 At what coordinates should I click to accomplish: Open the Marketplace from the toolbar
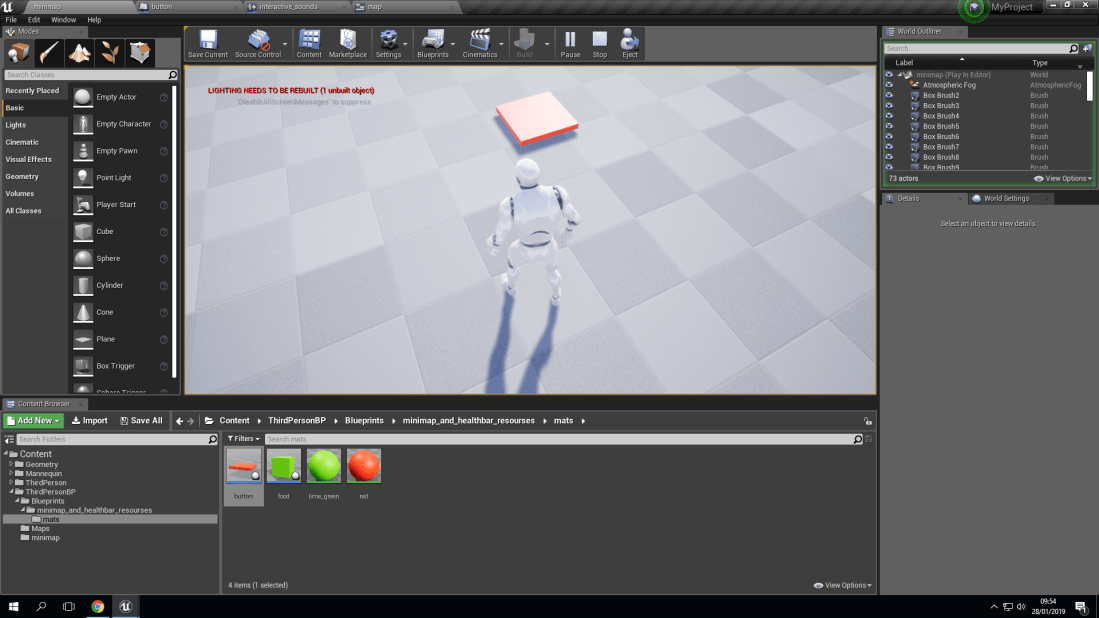coord(347,42)
